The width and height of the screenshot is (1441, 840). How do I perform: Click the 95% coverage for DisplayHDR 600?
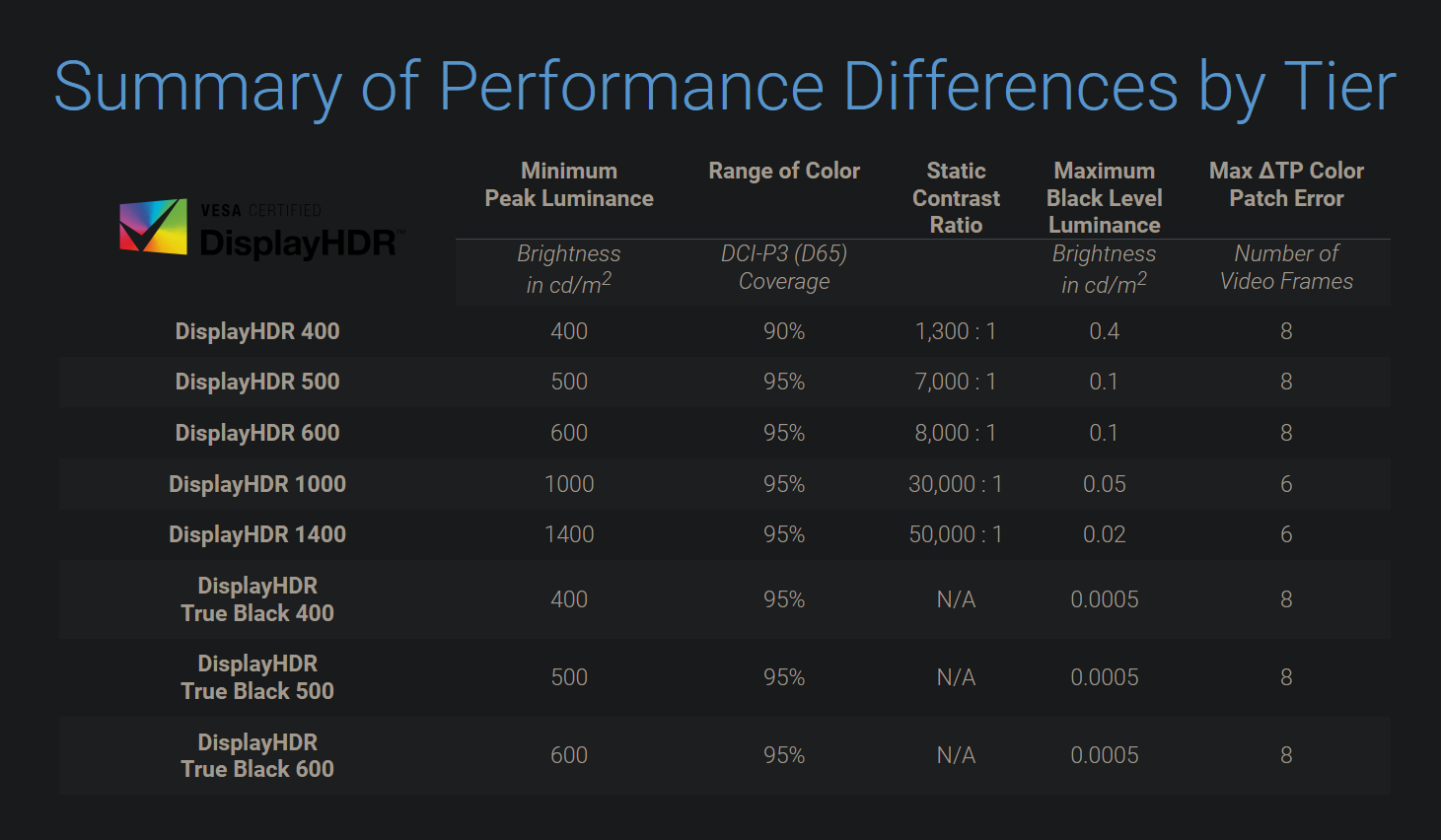coord(784,433)
